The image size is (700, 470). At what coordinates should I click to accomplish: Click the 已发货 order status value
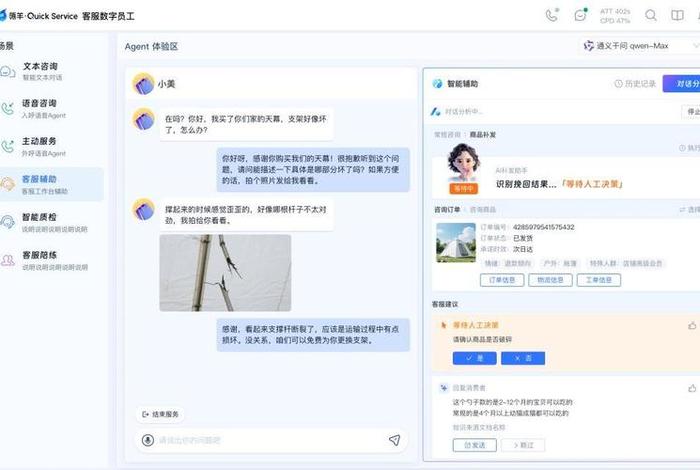[523, 238]
